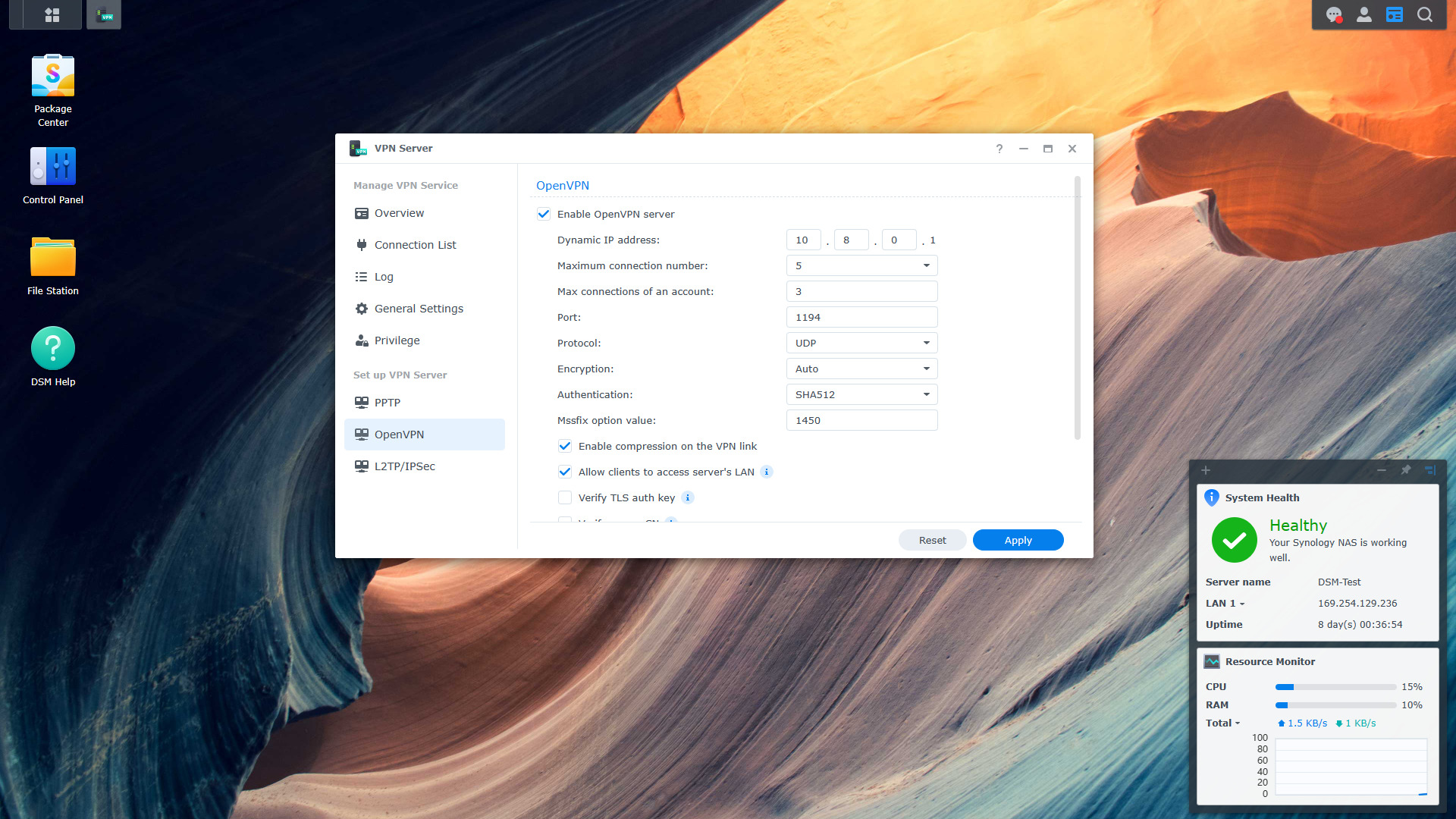Open the Protocol dropdown showing UDP
The width and height of the screenshot is (1456, 819).
(x=862, y=343)
